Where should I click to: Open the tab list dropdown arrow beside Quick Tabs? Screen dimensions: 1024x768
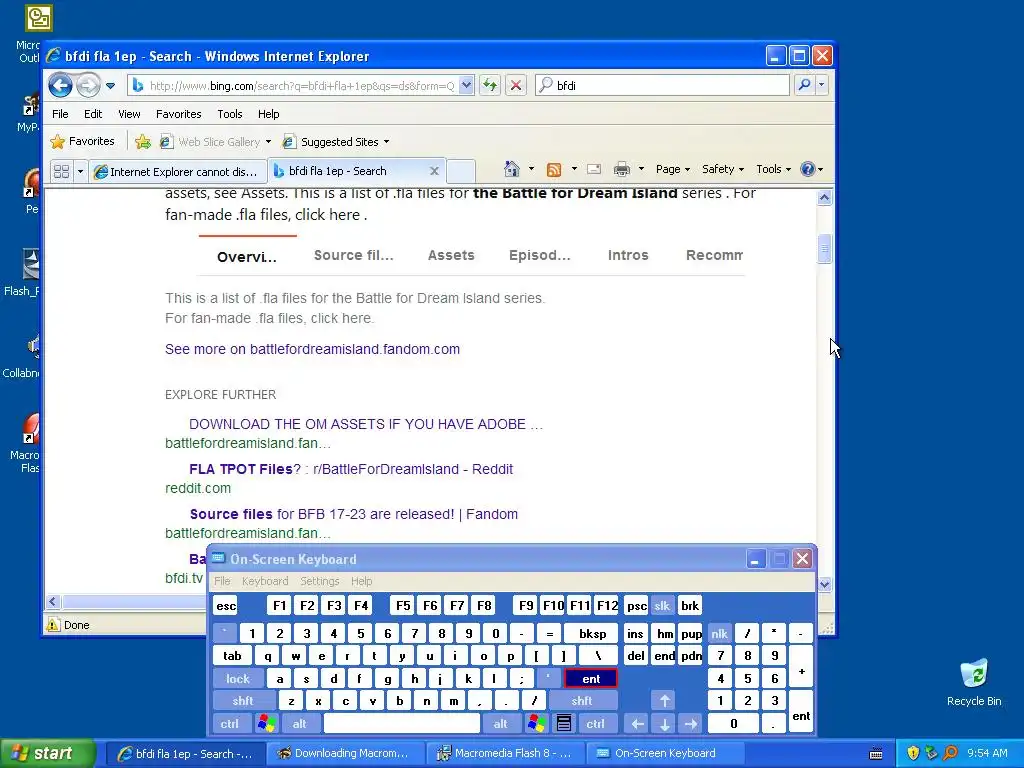pyautogui.click(x=80, y=172)
